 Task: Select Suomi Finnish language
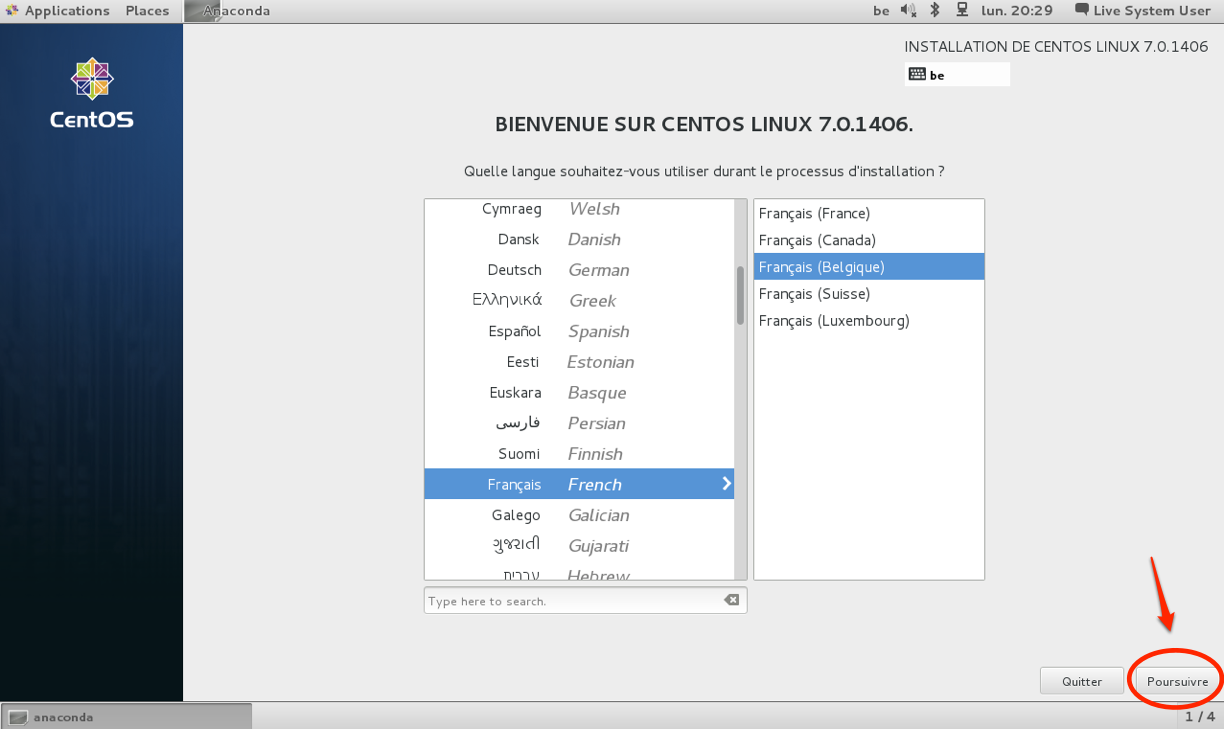tap(579, 454)
